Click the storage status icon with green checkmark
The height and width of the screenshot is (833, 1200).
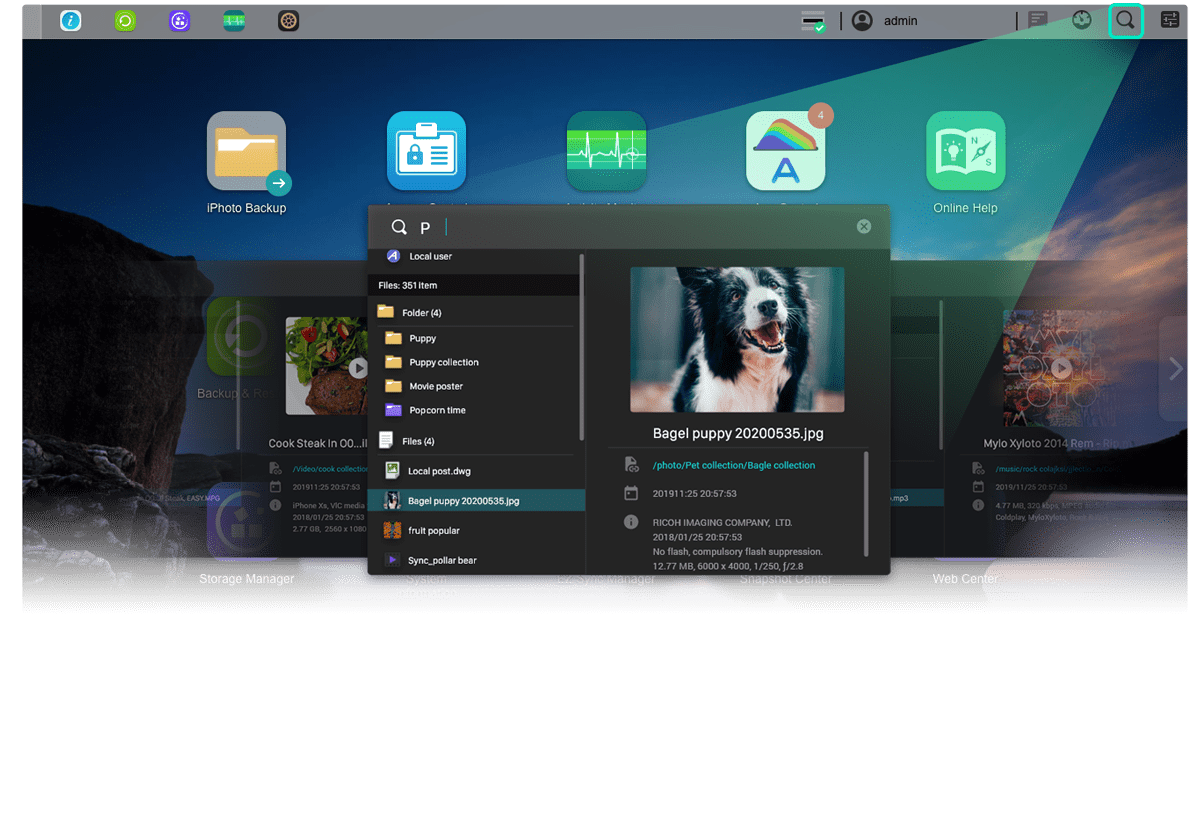pos(814,21)
